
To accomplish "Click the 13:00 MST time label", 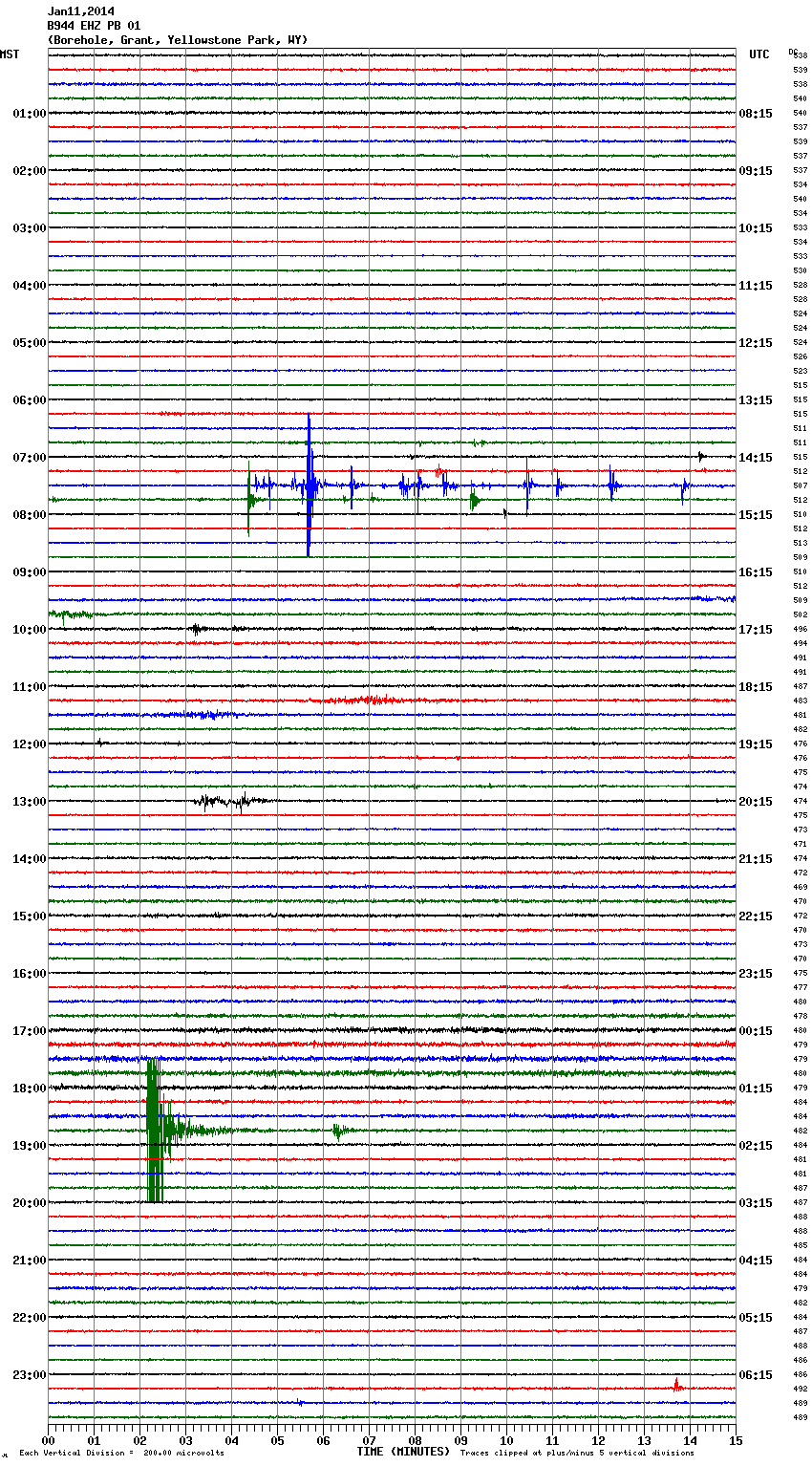I will tap(29, 802).
